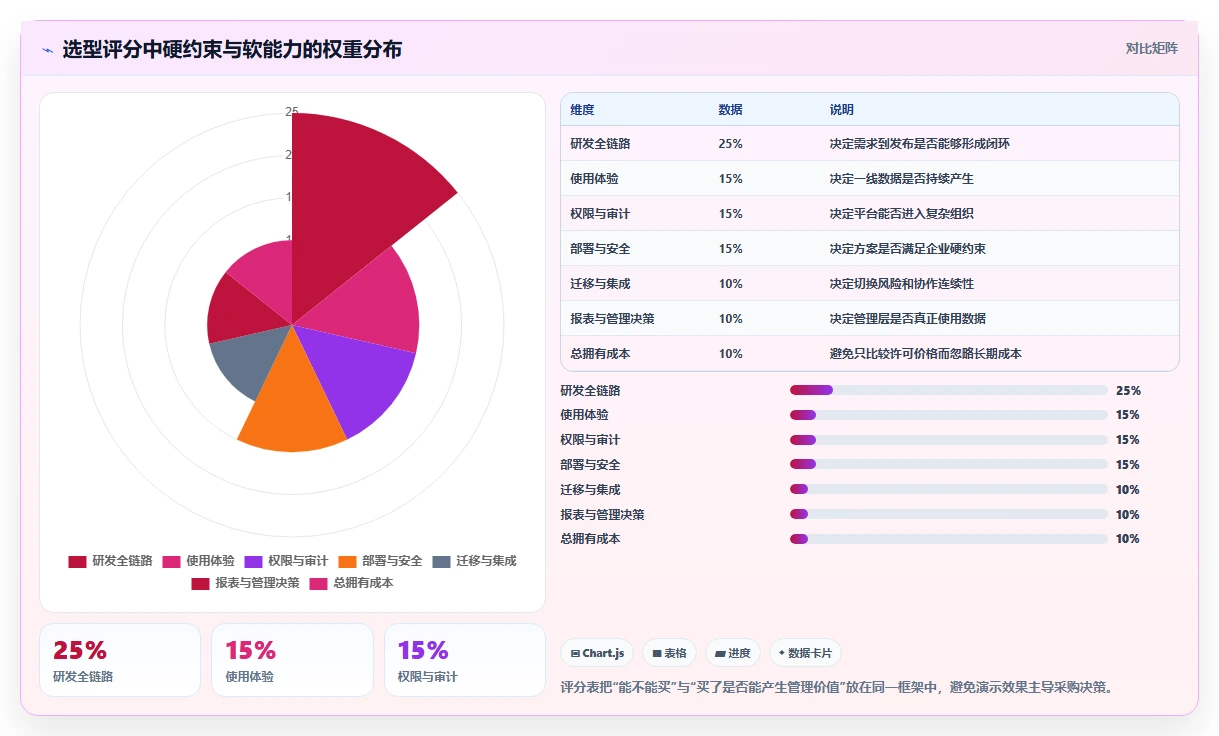This screenshot has height=736, width=1219.
Task: Select the 数据卡片 tag
Action: click(x=805, y=653)
